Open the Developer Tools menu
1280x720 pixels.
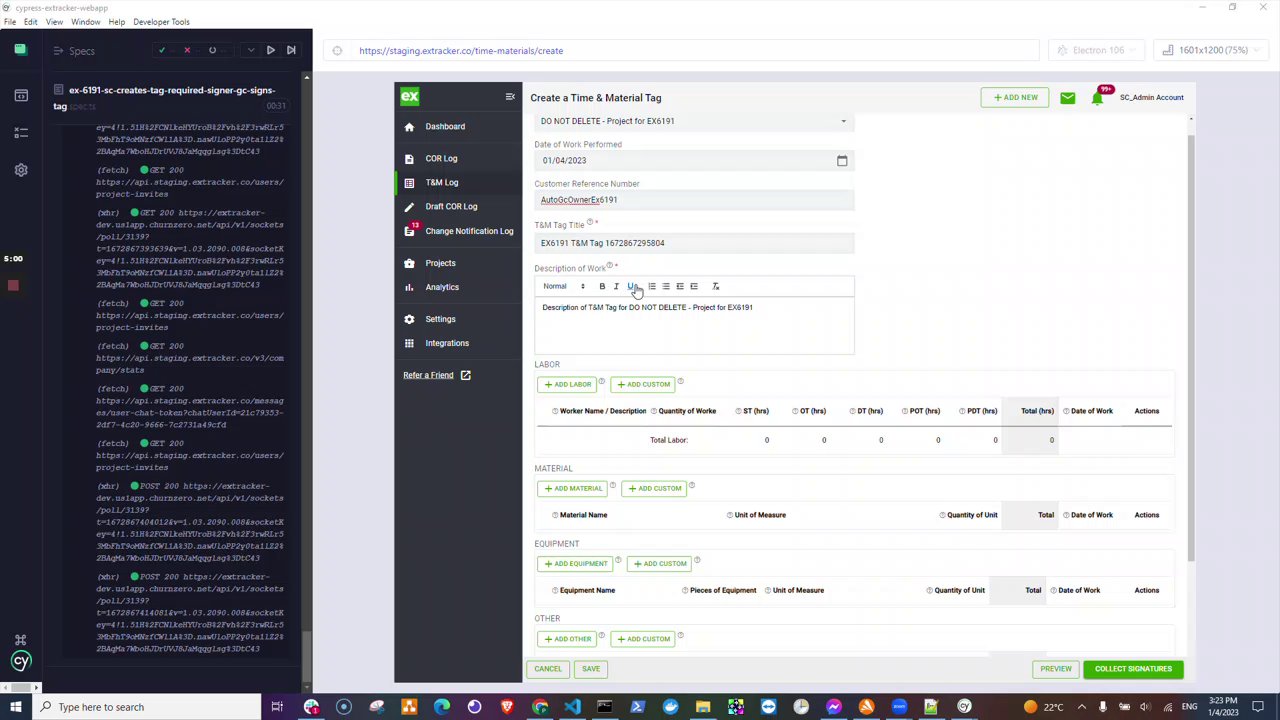click(161, 22)
